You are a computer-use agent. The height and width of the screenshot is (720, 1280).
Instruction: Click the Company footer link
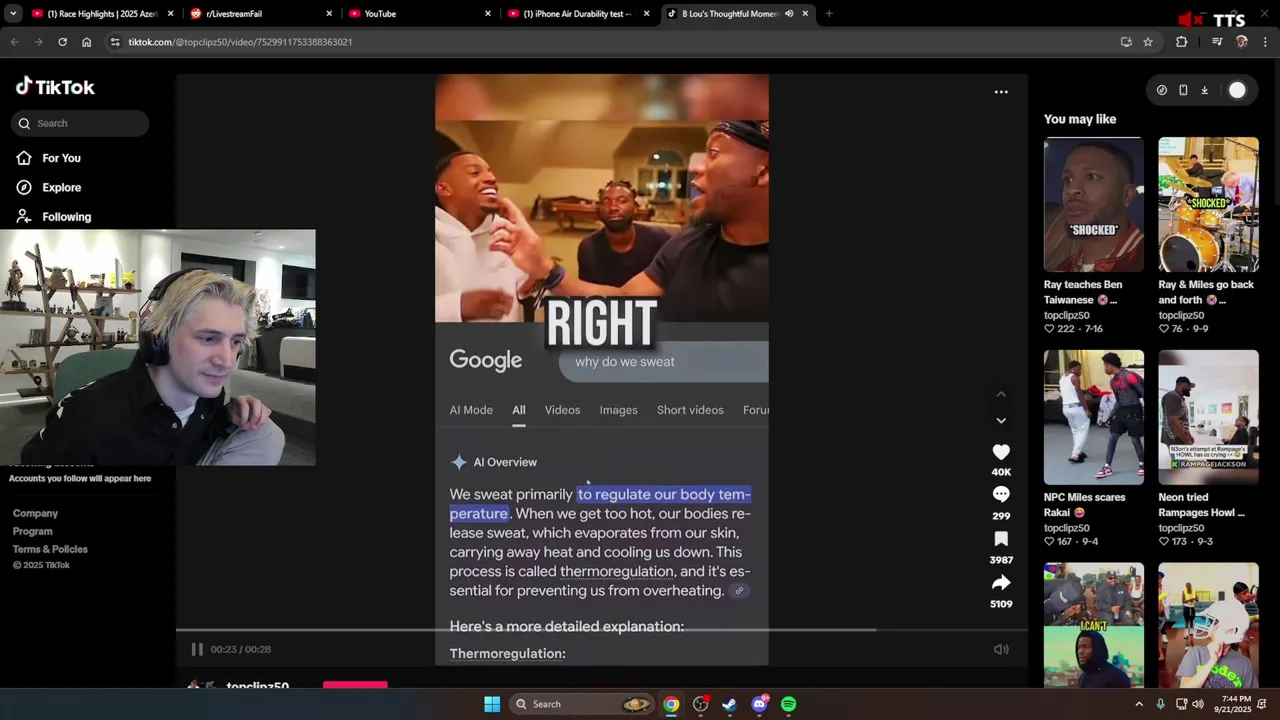click(35, 513)
